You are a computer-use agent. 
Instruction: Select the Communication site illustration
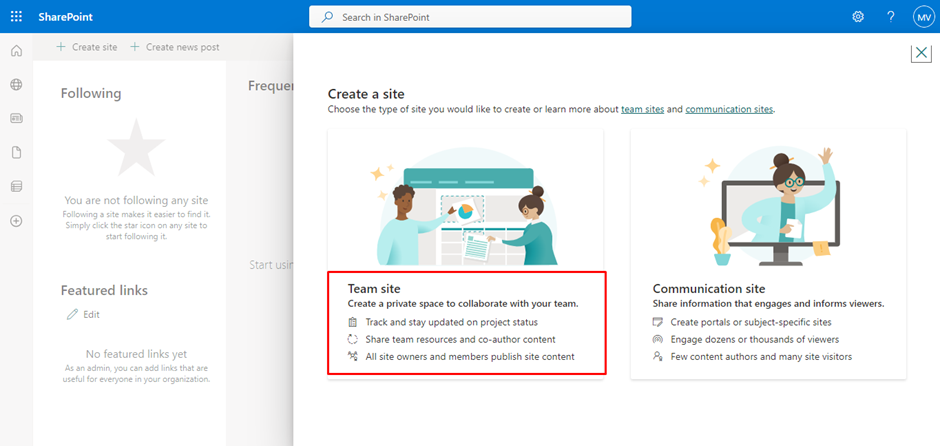769,206
